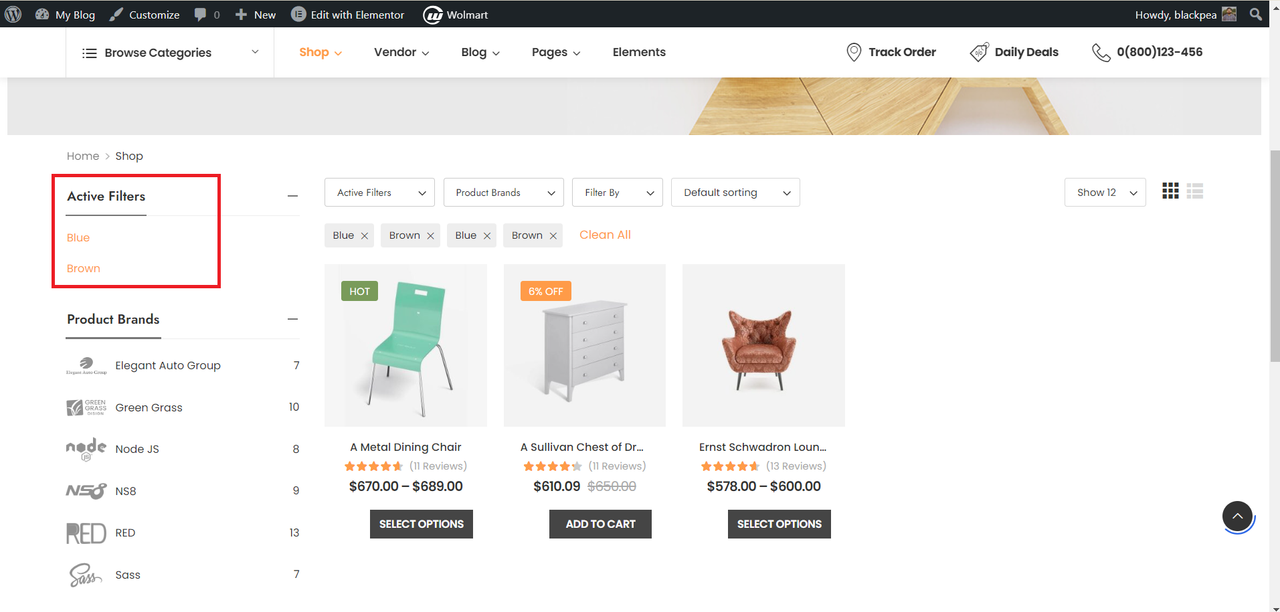This screenshot has height=612, width=1280.
Task: Click the Green Grass brand logo
Action: (x=86, y=407)
